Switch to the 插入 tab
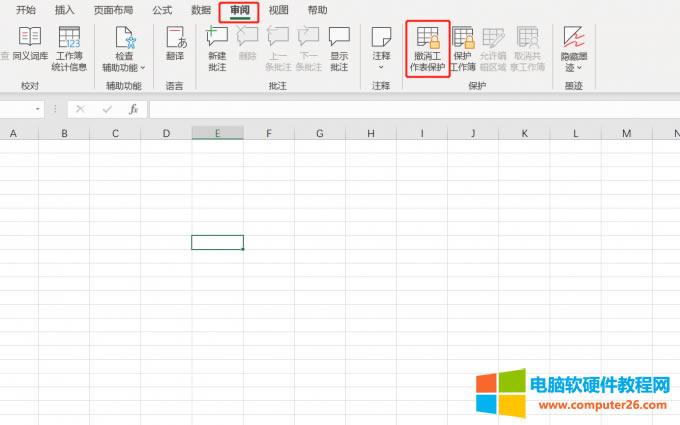Image resolution: width=680 pixels, height=425 pixels. click(x=64, y=10)
